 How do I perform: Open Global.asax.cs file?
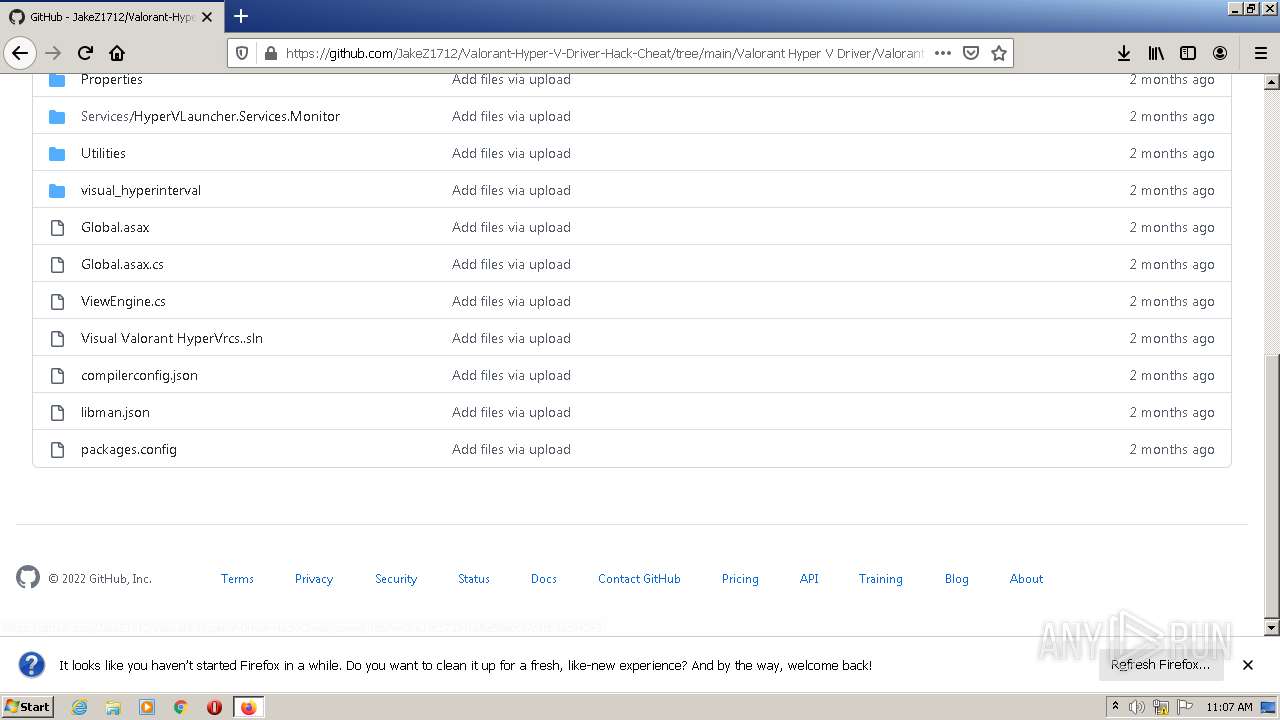tap(122, 264)
